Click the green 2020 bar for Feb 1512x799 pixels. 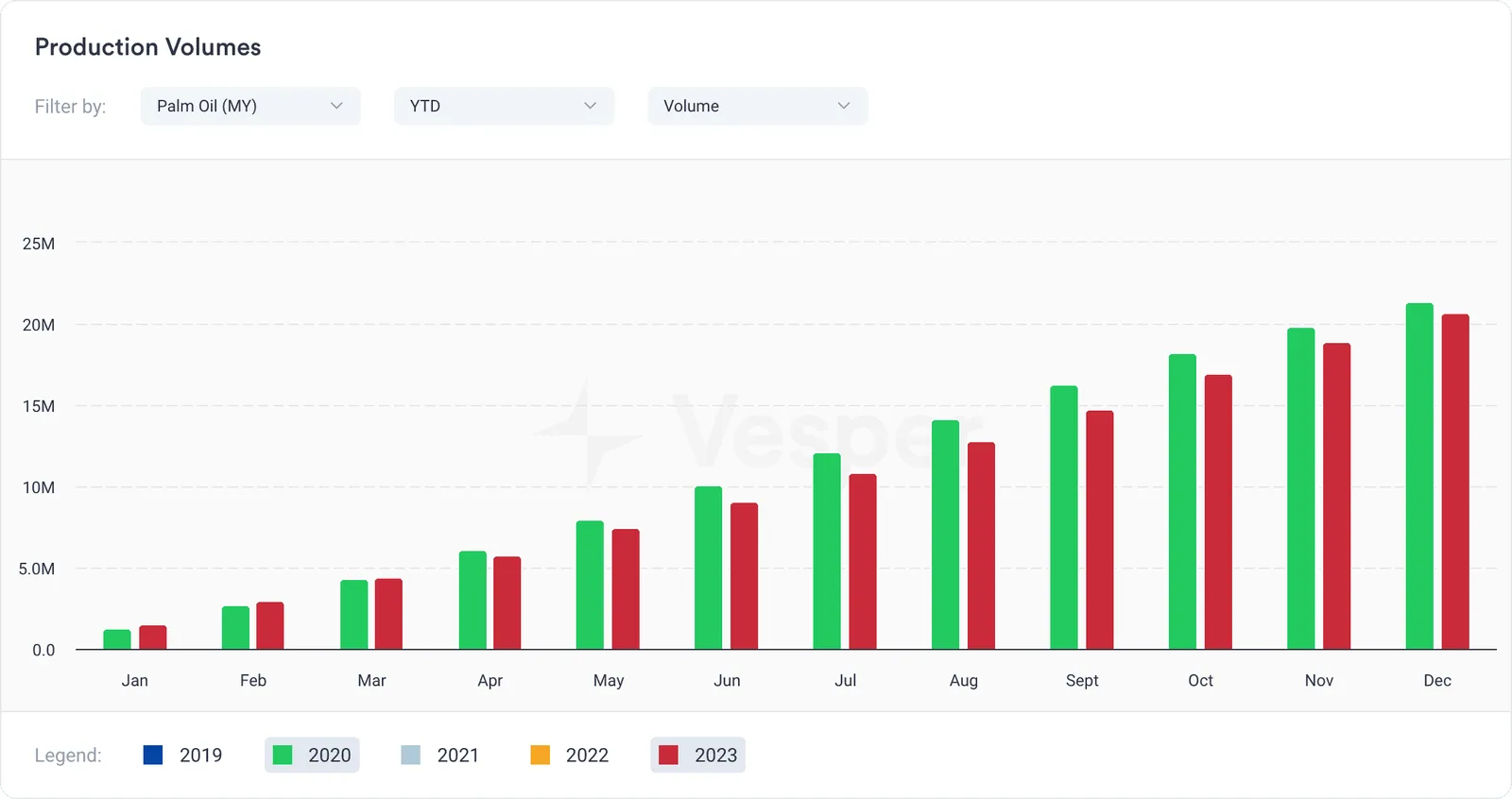[x=235, y=628]
